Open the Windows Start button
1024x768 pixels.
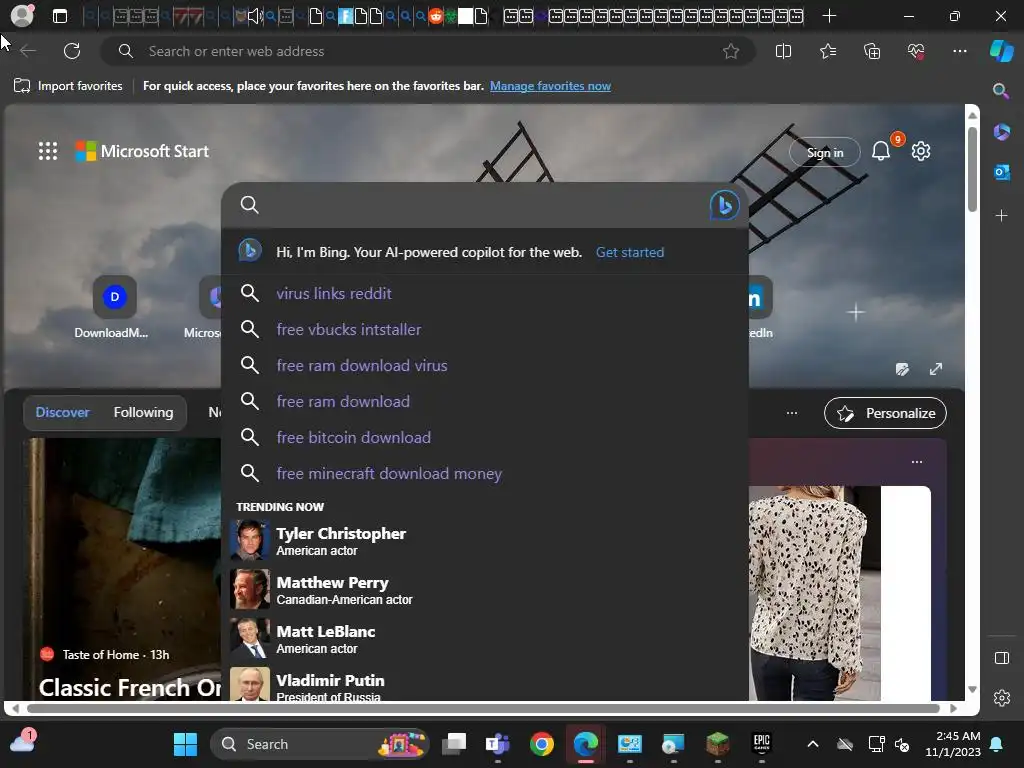(185, 744)
